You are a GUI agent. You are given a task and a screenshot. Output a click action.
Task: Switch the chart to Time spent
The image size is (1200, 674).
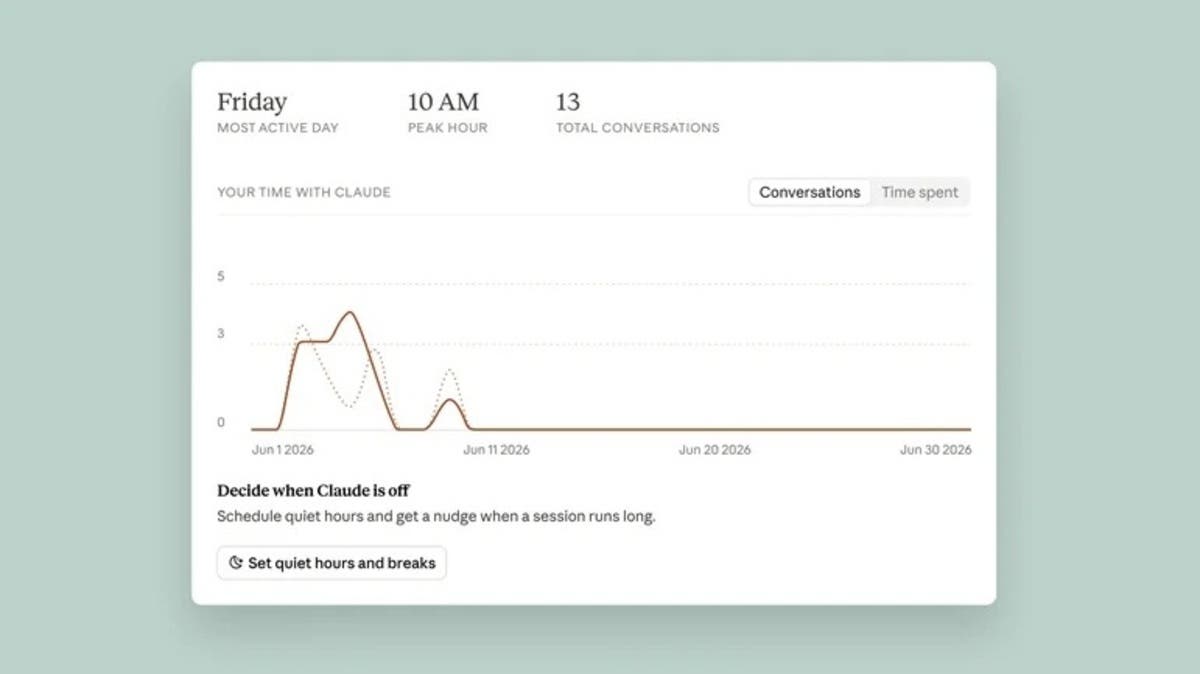(x=919, y=192)
